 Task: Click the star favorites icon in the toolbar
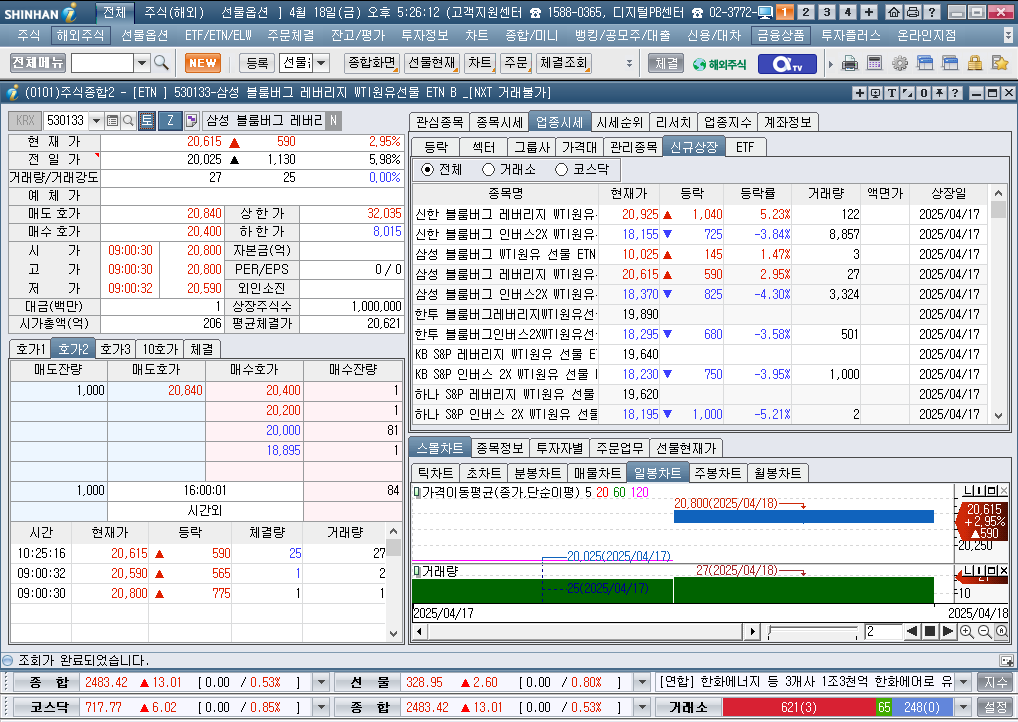coord(1000,63)
